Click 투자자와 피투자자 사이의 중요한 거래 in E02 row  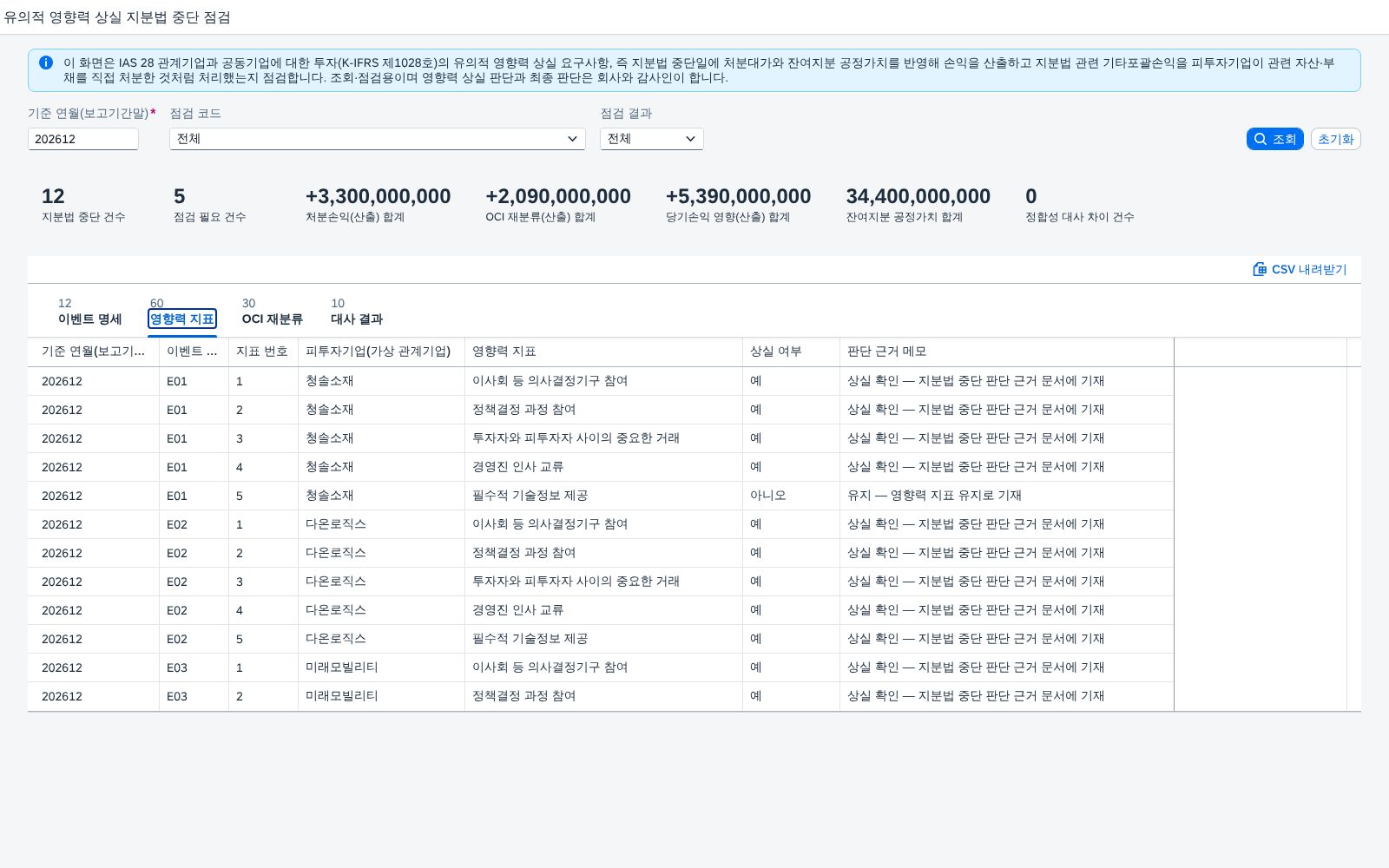tap(576, 582)
